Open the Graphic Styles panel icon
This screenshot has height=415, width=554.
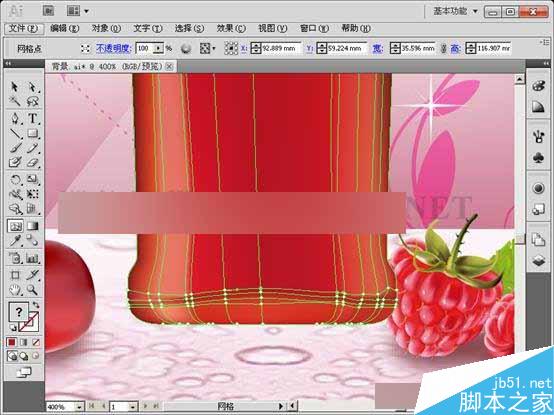point(538,210)
